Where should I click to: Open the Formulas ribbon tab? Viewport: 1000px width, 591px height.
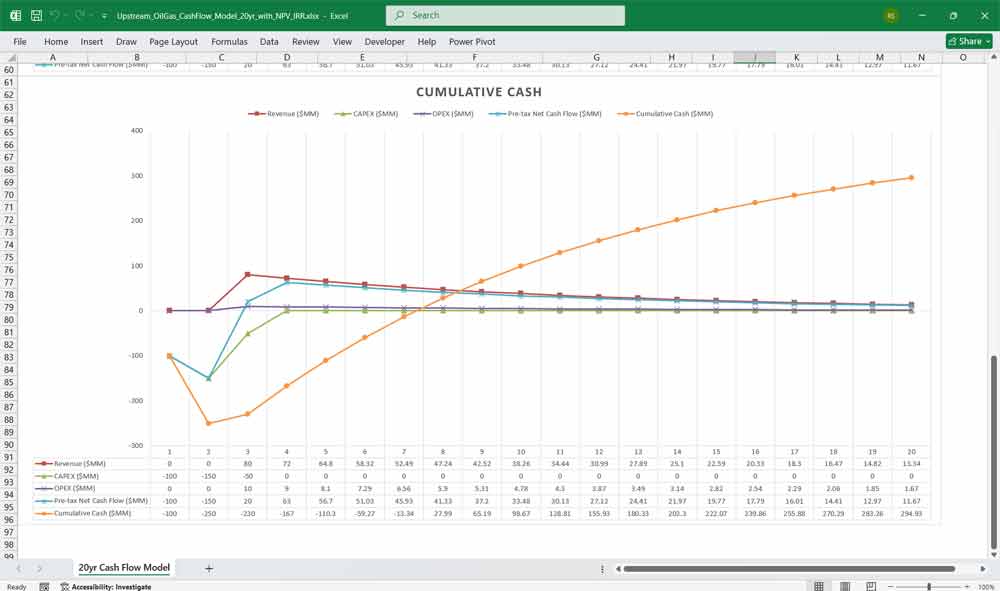(x=229, y=42)
